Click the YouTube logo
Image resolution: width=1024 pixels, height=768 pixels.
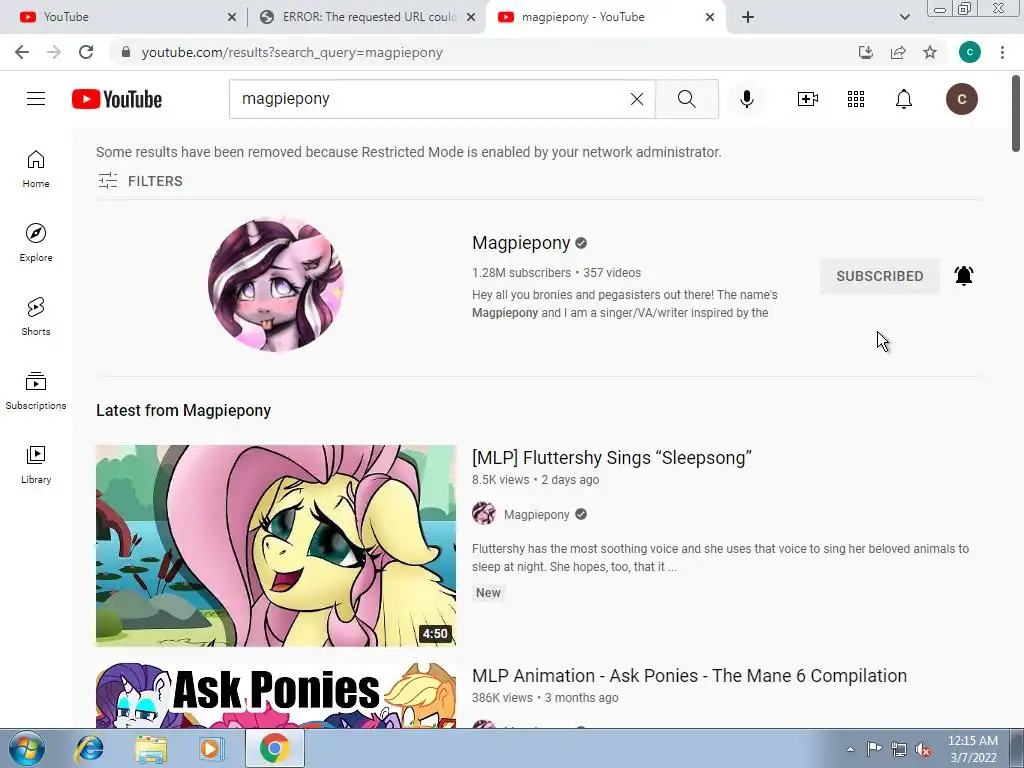[x=117, y=99]
